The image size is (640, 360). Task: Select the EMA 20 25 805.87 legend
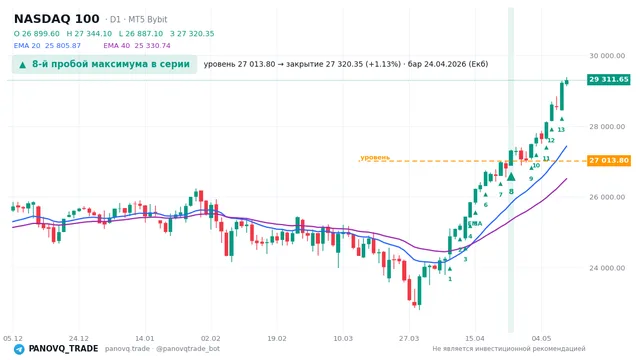pos(47,46)
